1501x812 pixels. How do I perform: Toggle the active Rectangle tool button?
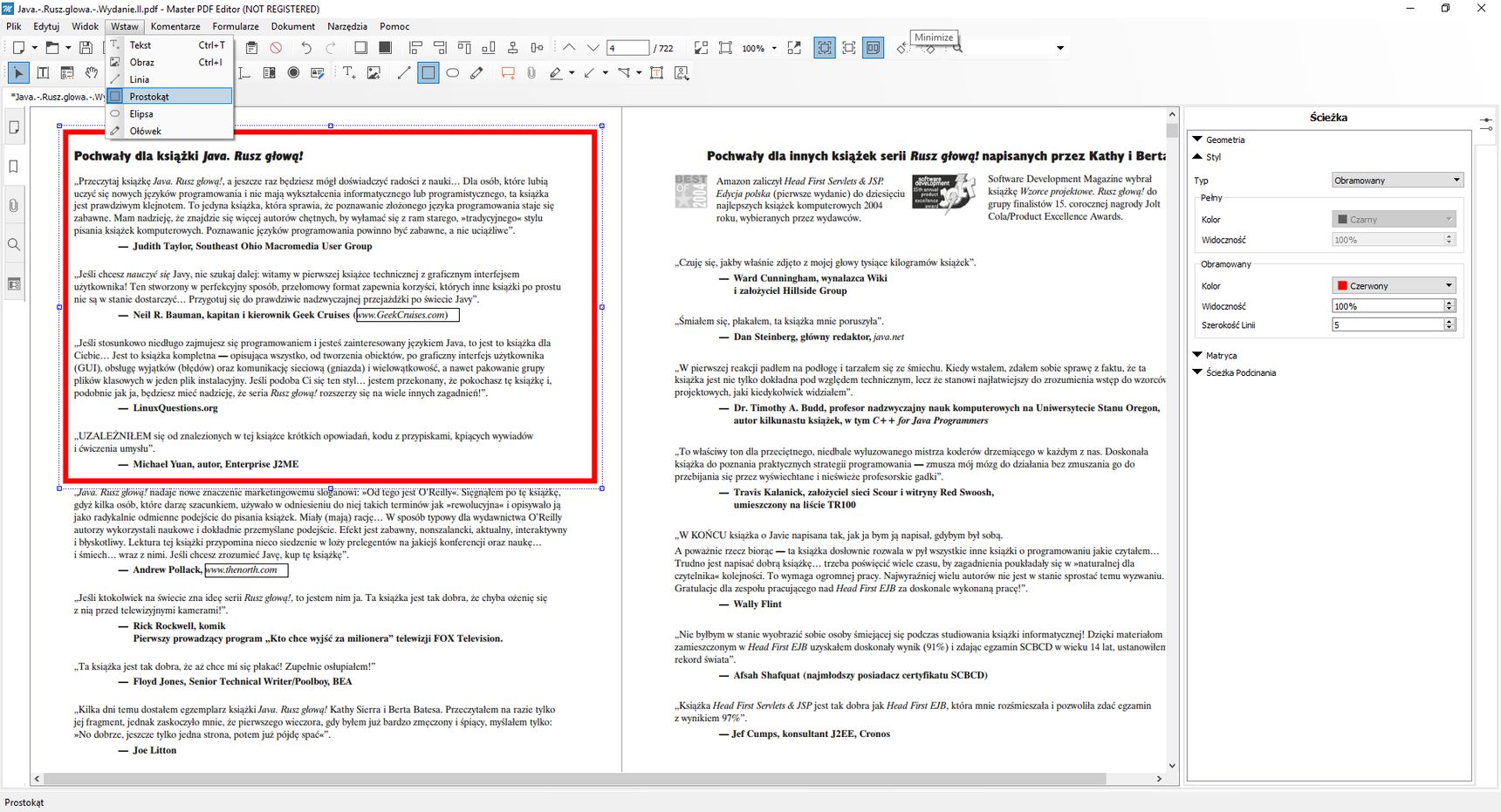[x=428, y=73]
